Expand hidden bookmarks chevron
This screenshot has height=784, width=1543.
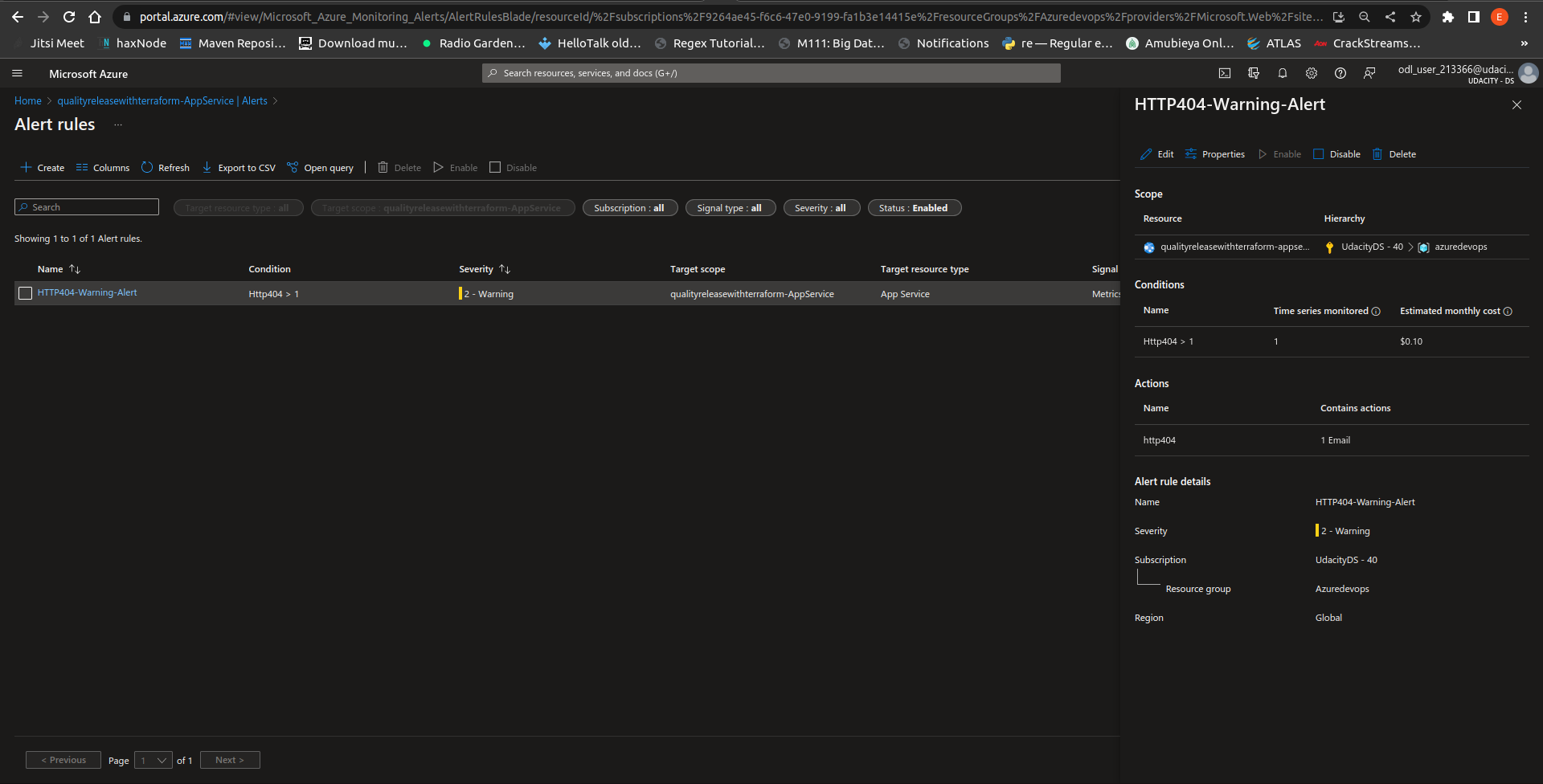coord(1525,43)
